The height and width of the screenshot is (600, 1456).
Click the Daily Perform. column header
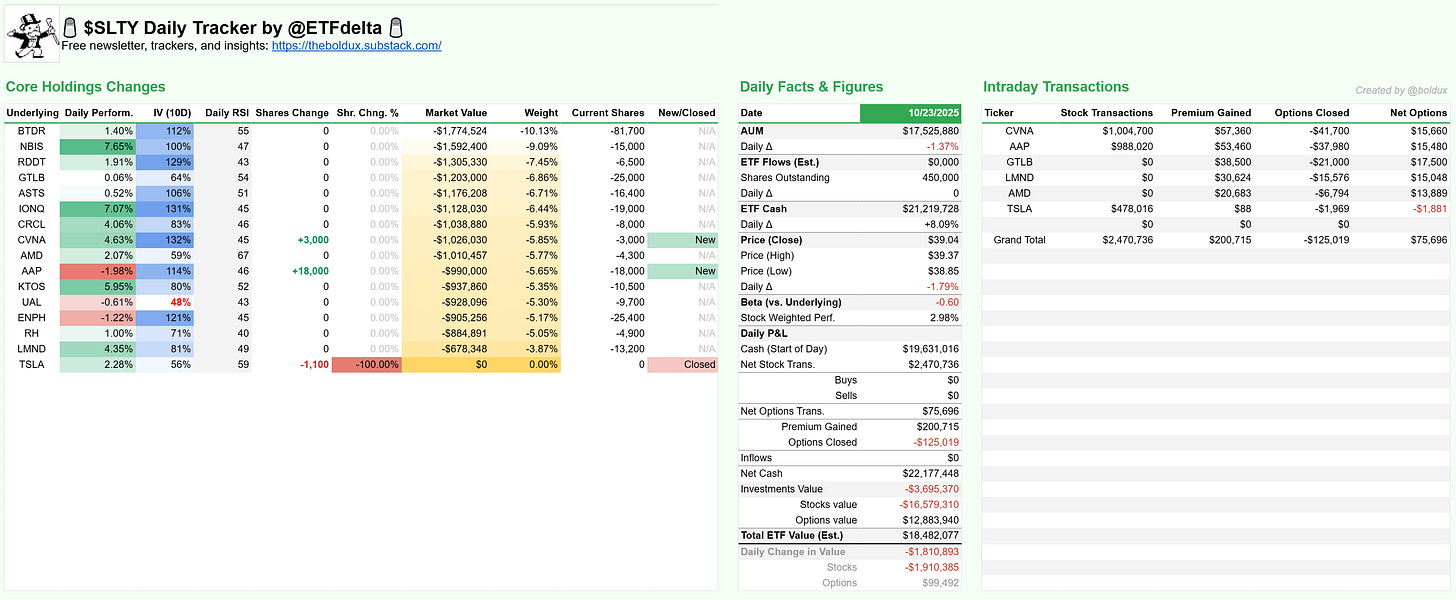[x=98, y=113]
